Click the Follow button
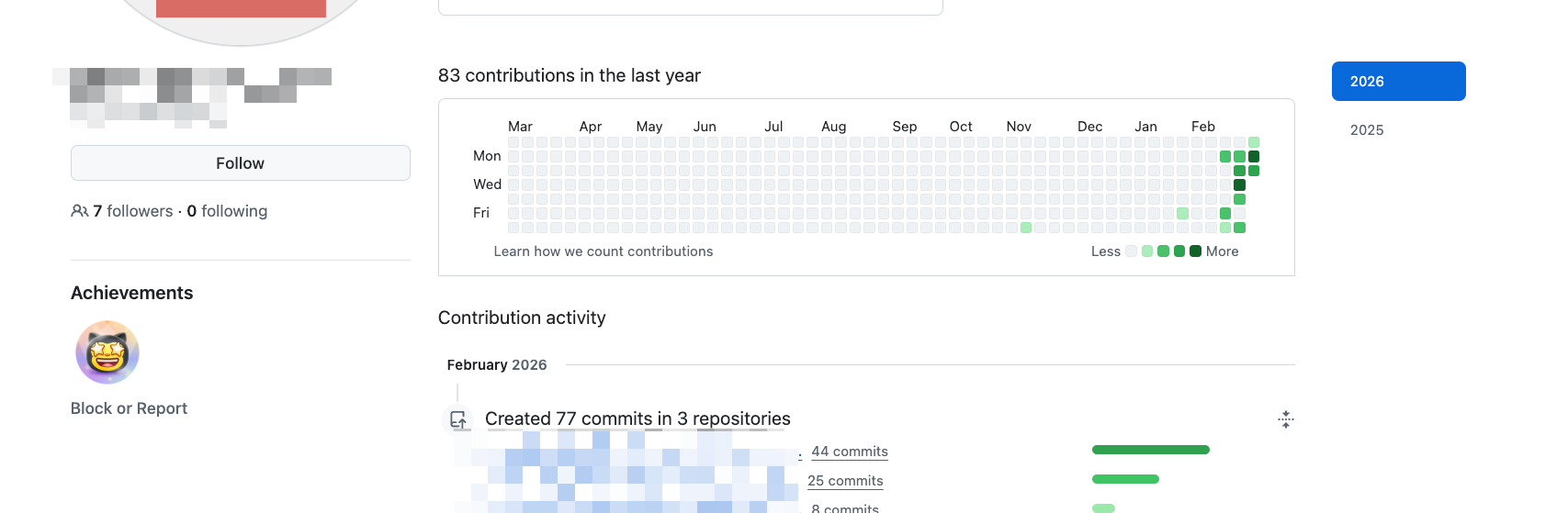The height and width of the screenshot is (513, 1568). tap(240, 163)
